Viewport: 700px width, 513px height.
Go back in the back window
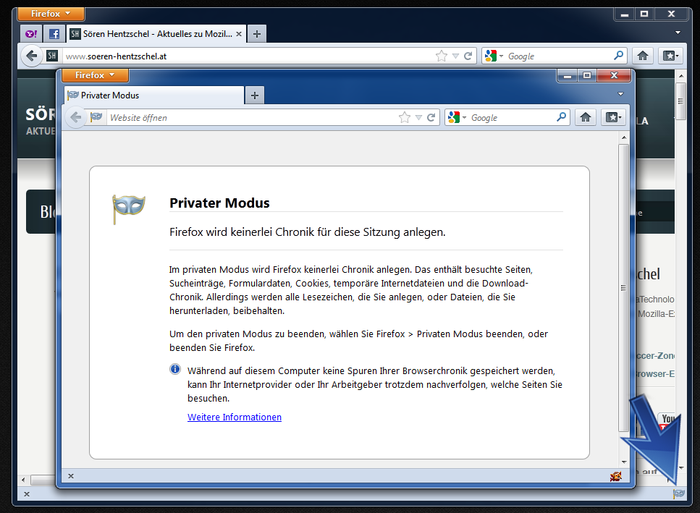click(x=32, y=56)
